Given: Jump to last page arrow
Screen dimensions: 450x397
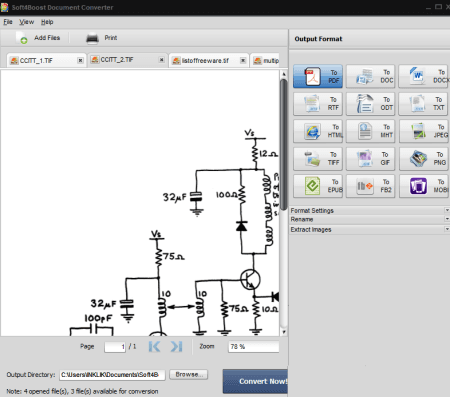Looking at the screenshot, I should pyautogui.click(x=176, y=347).
